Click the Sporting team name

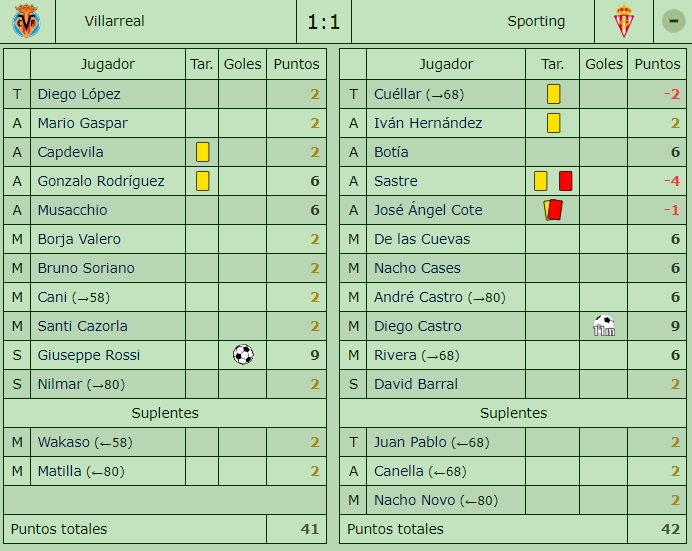(x=536, y=21)
